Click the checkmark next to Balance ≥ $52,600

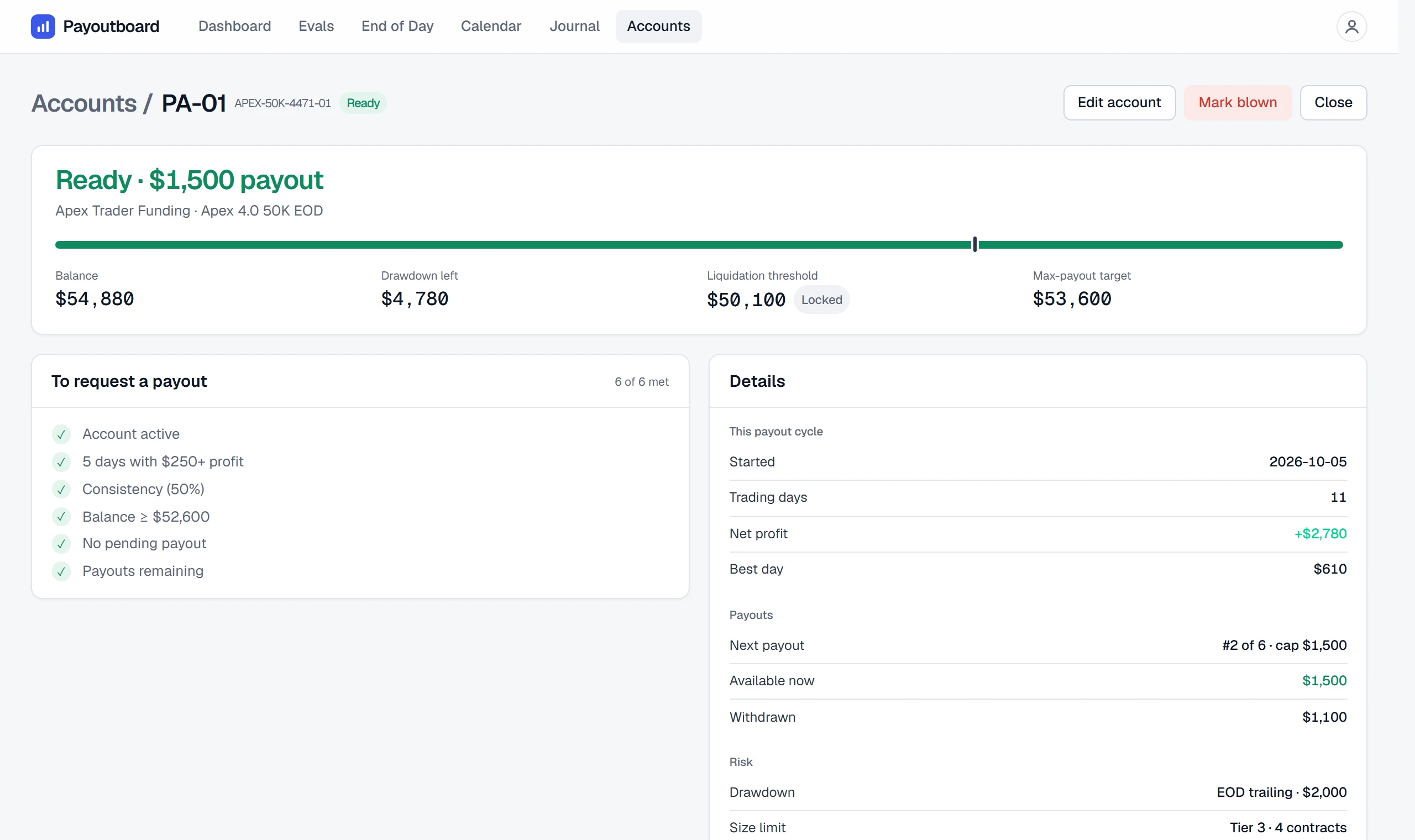click(61, 517)
